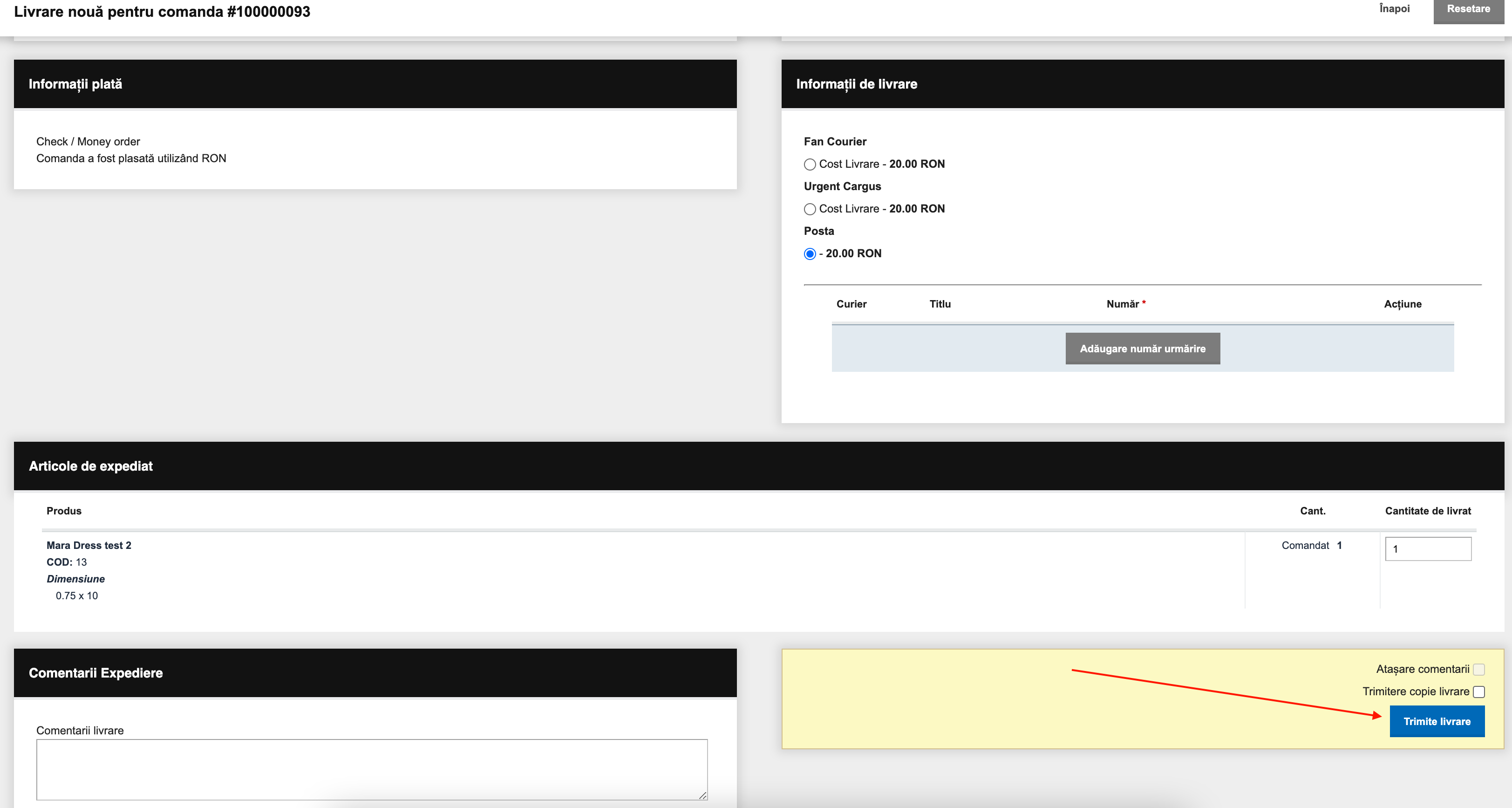Focus the Cantitate de livrat quantity field
The width and height of the screenshot is (1512, 808).
1428,548
